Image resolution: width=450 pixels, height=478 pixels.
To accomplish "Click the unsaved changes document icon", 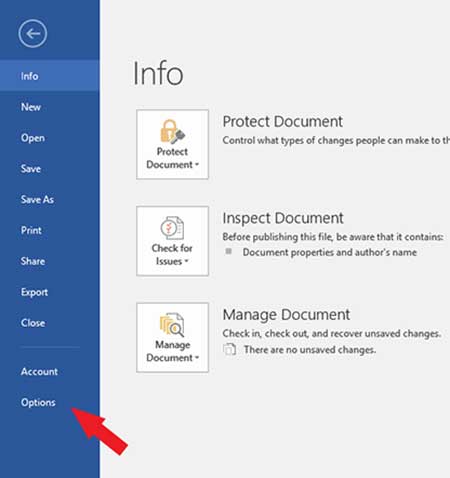I will (x=229, y=349).
